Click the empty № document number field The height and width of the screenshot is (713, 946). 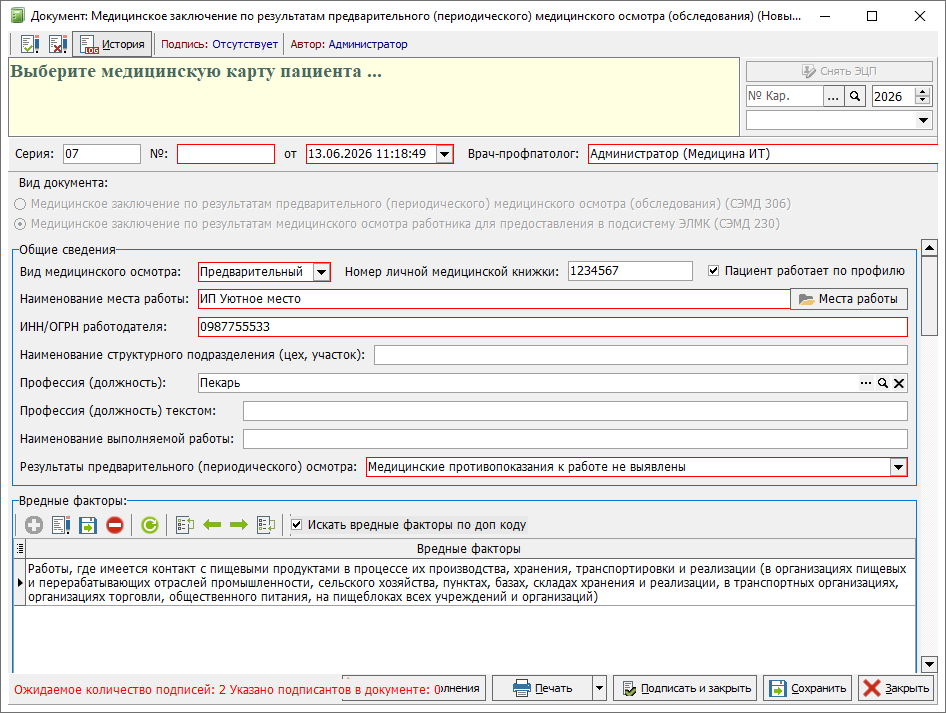226,154
